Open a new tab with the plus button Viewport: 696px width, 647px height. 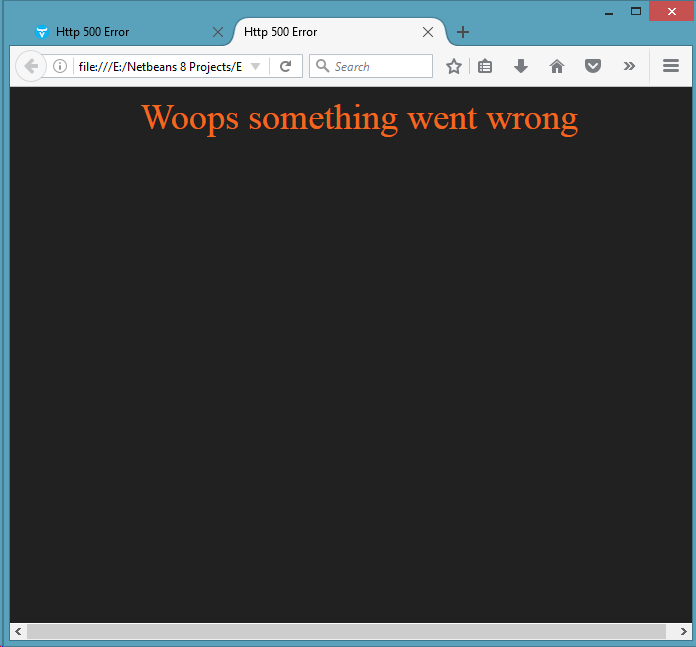coord(462,32)
